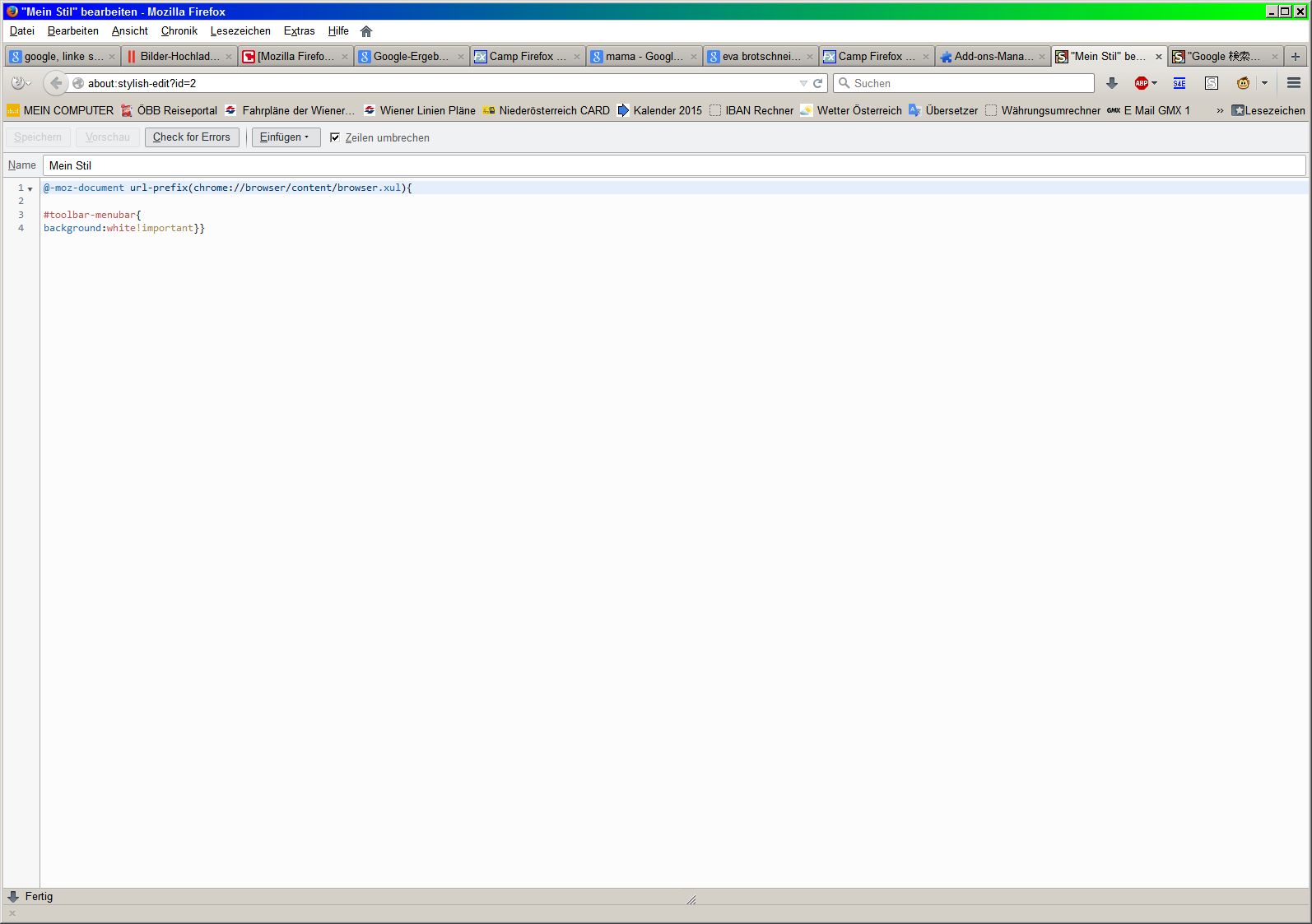Open the Einfügen dropdown
Image resolution: width=1312 pixels, height=924 pixels.
click(286, 137)
